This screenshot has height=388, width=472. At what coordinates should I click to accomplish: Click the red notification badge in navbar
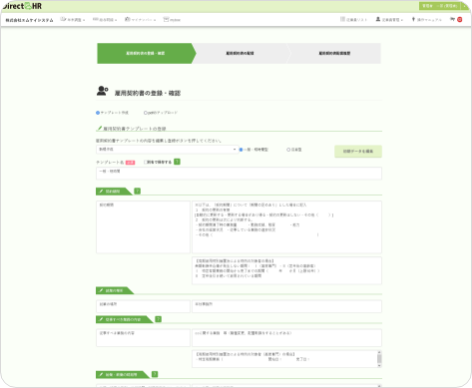[460, 20]
